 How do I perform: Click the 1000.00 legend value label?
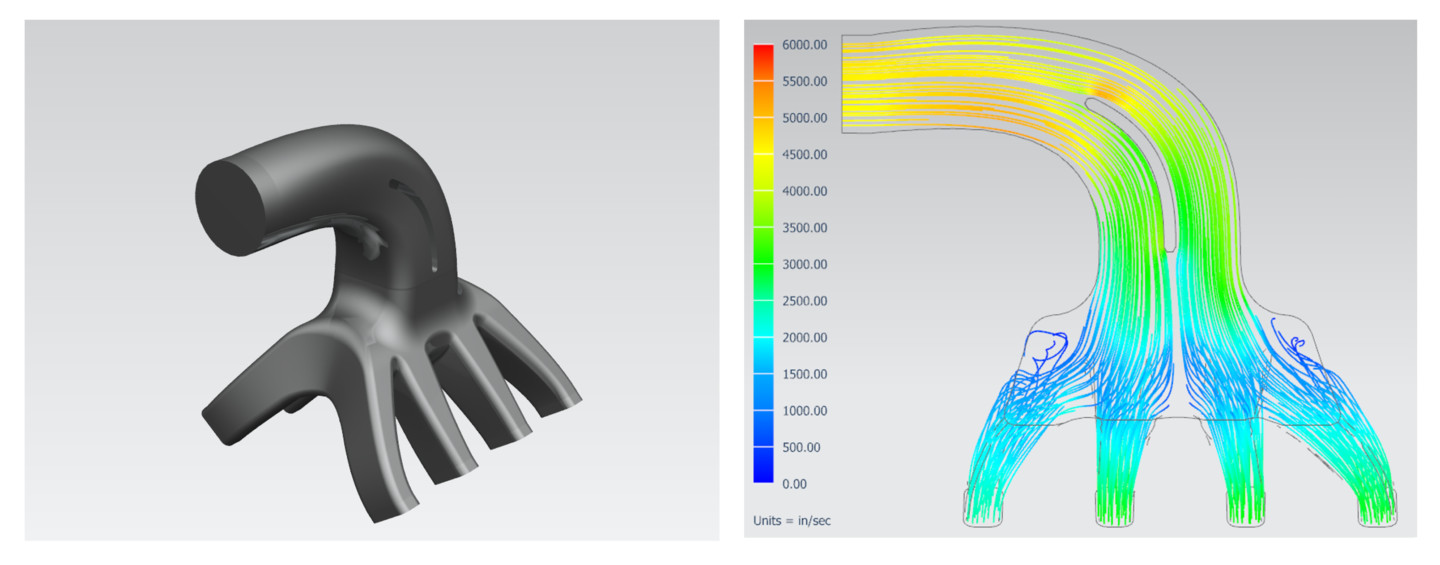click(x=806, y=411)
